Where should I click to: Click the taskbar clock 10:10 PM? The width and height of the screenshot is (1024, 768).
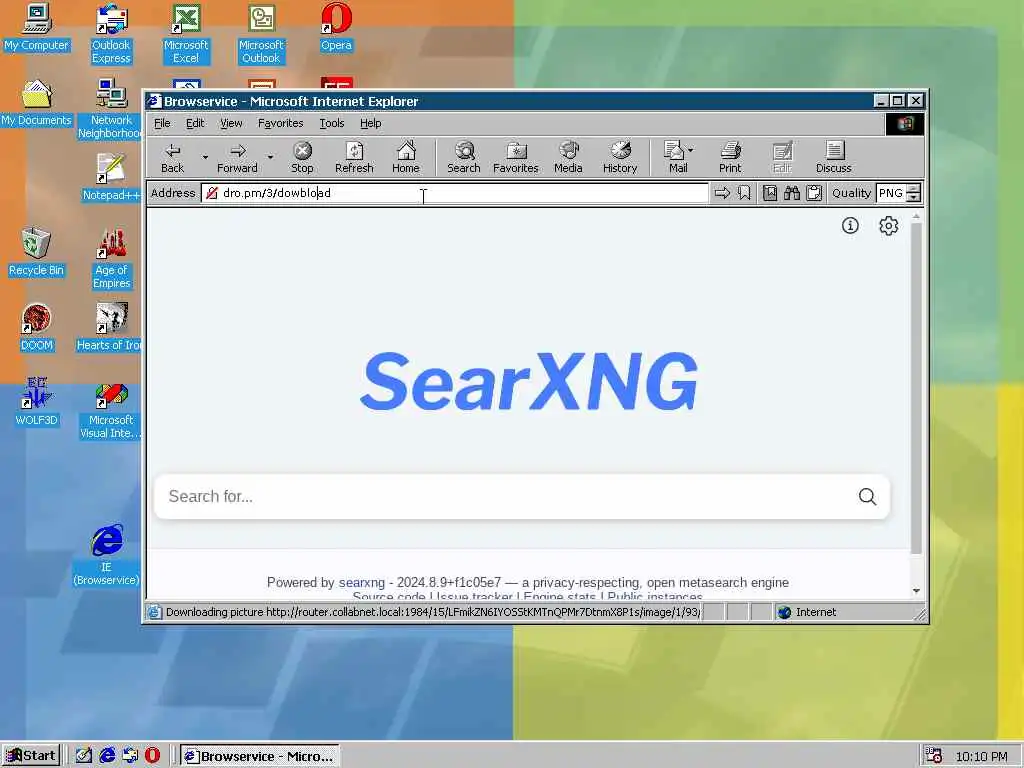(x=982, y=756)
